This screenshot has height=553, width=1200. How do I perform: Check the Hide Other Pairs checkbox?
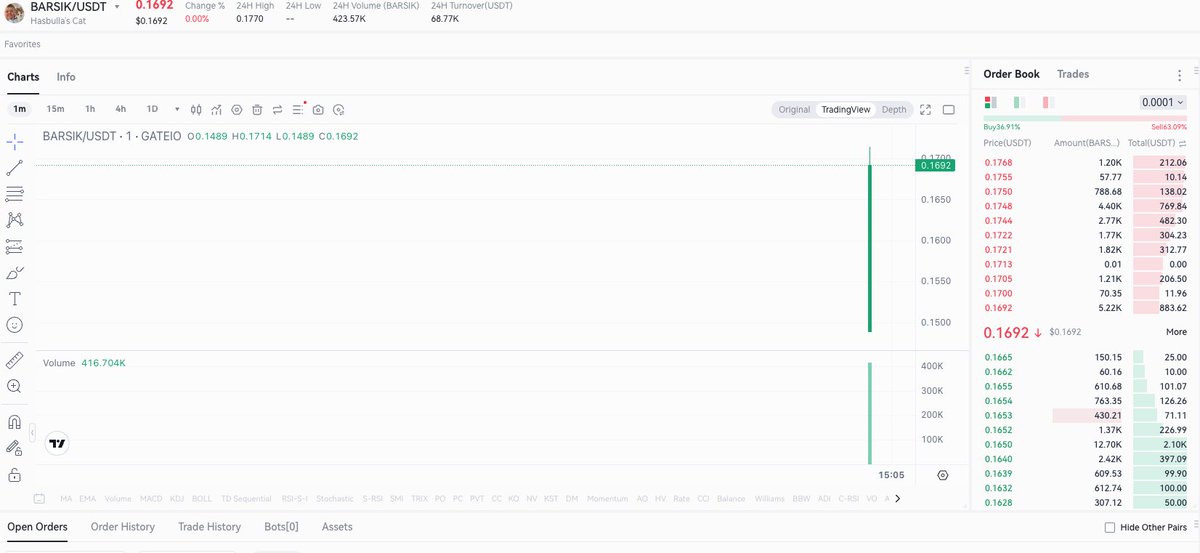point(1110,527)
